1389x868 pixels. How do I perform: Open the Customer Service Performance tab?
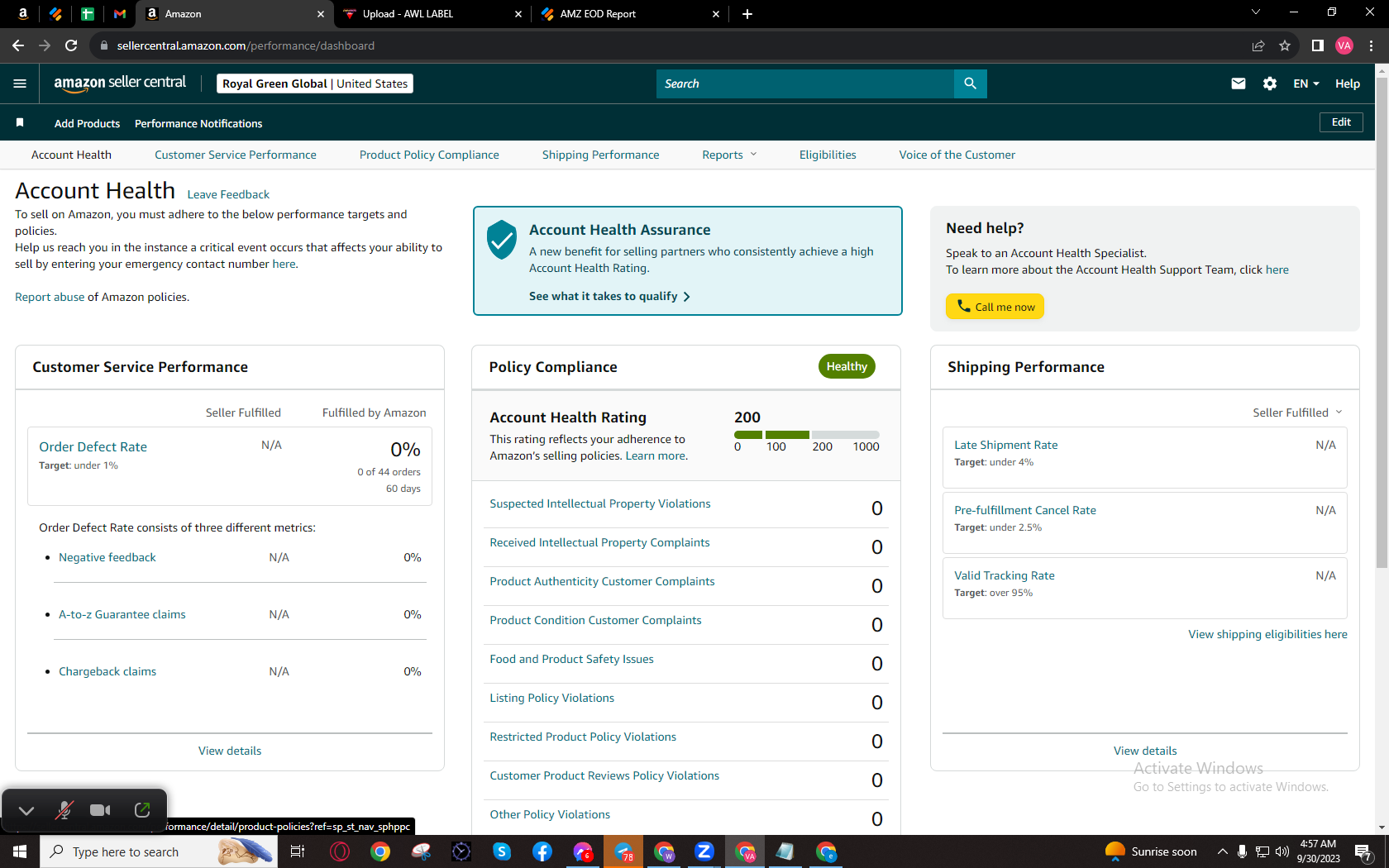236,155
